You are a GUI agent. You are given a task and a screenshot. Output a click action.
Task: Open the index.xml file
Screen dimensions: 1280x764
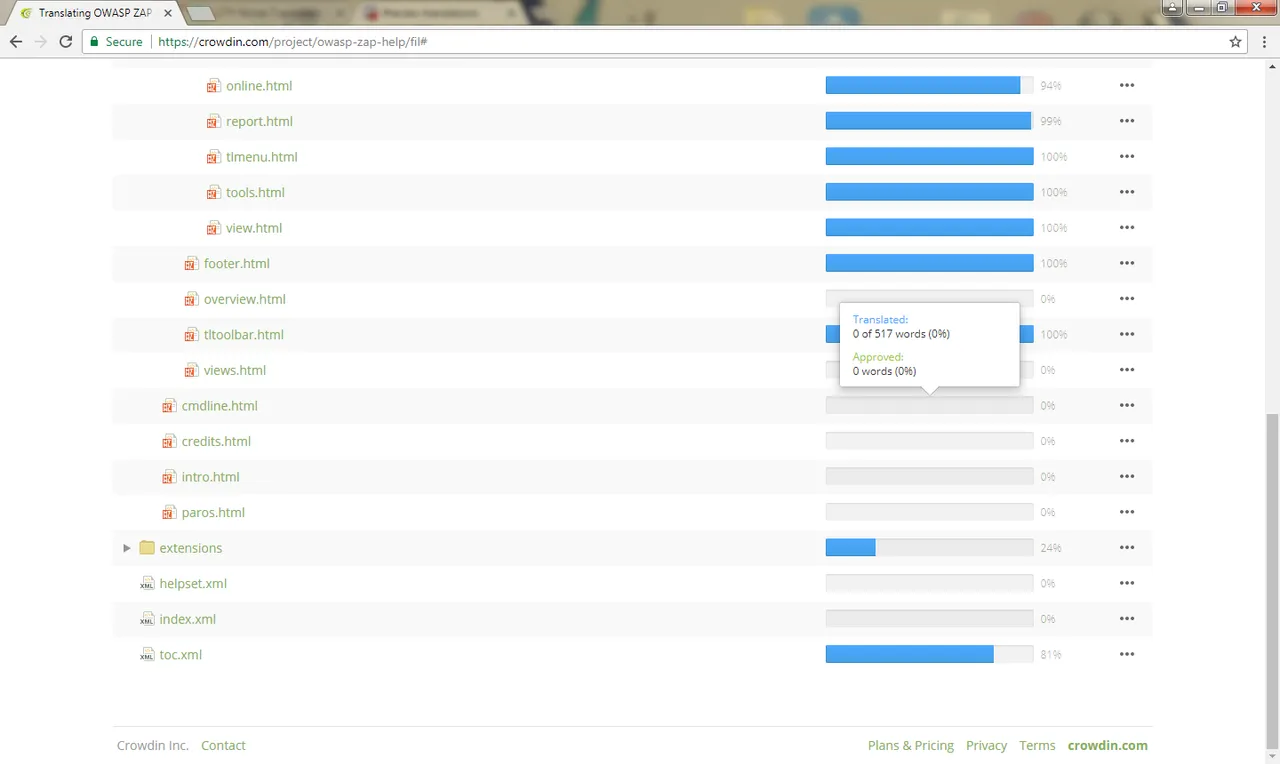pyautogui.click(x=188, y=619)
